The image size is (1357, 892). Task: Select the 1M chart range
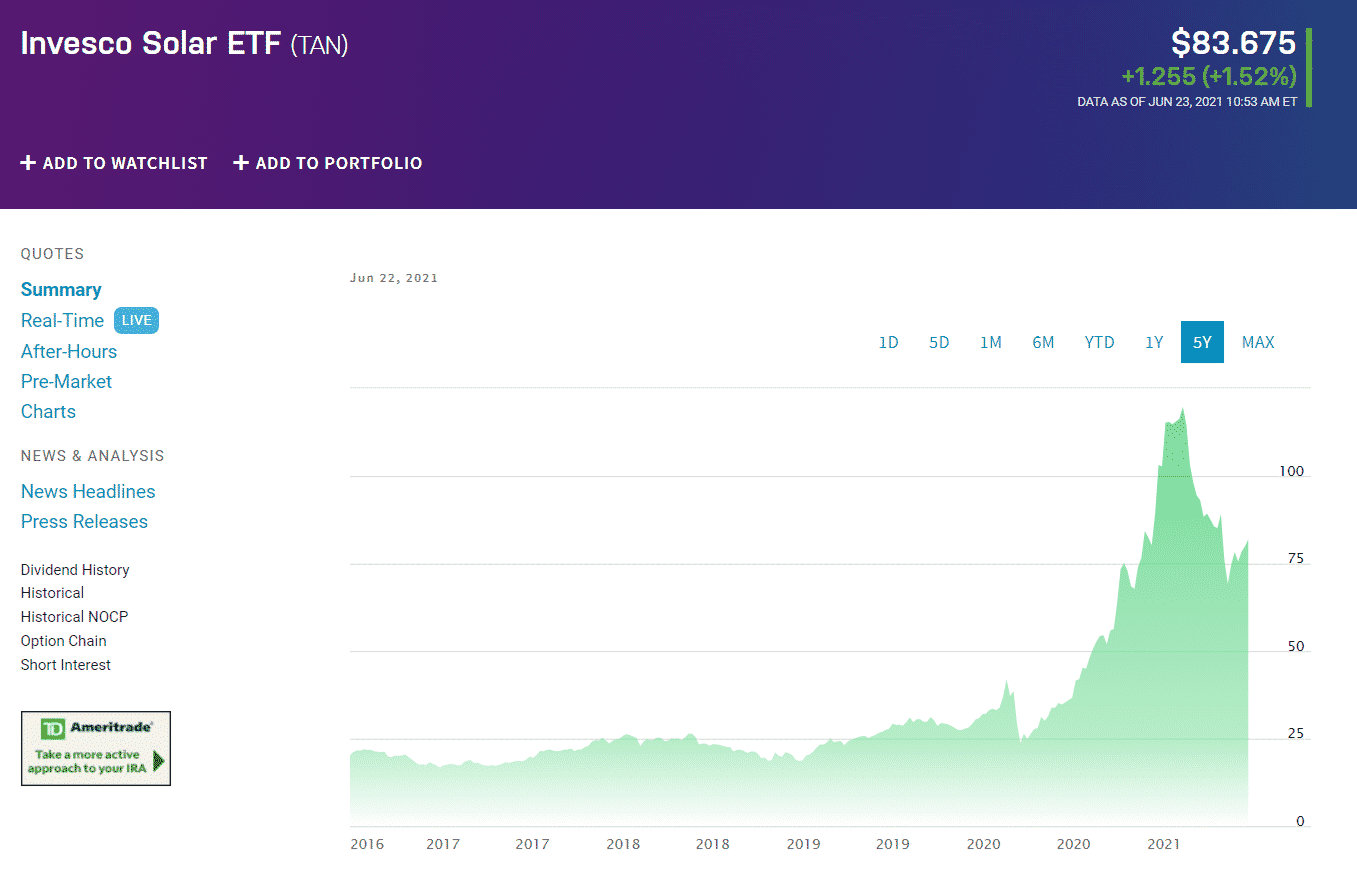990,342
